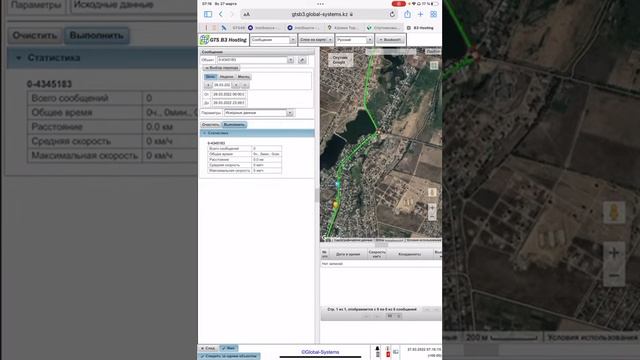Collapse the Выбор периода section

coord(221,68)
